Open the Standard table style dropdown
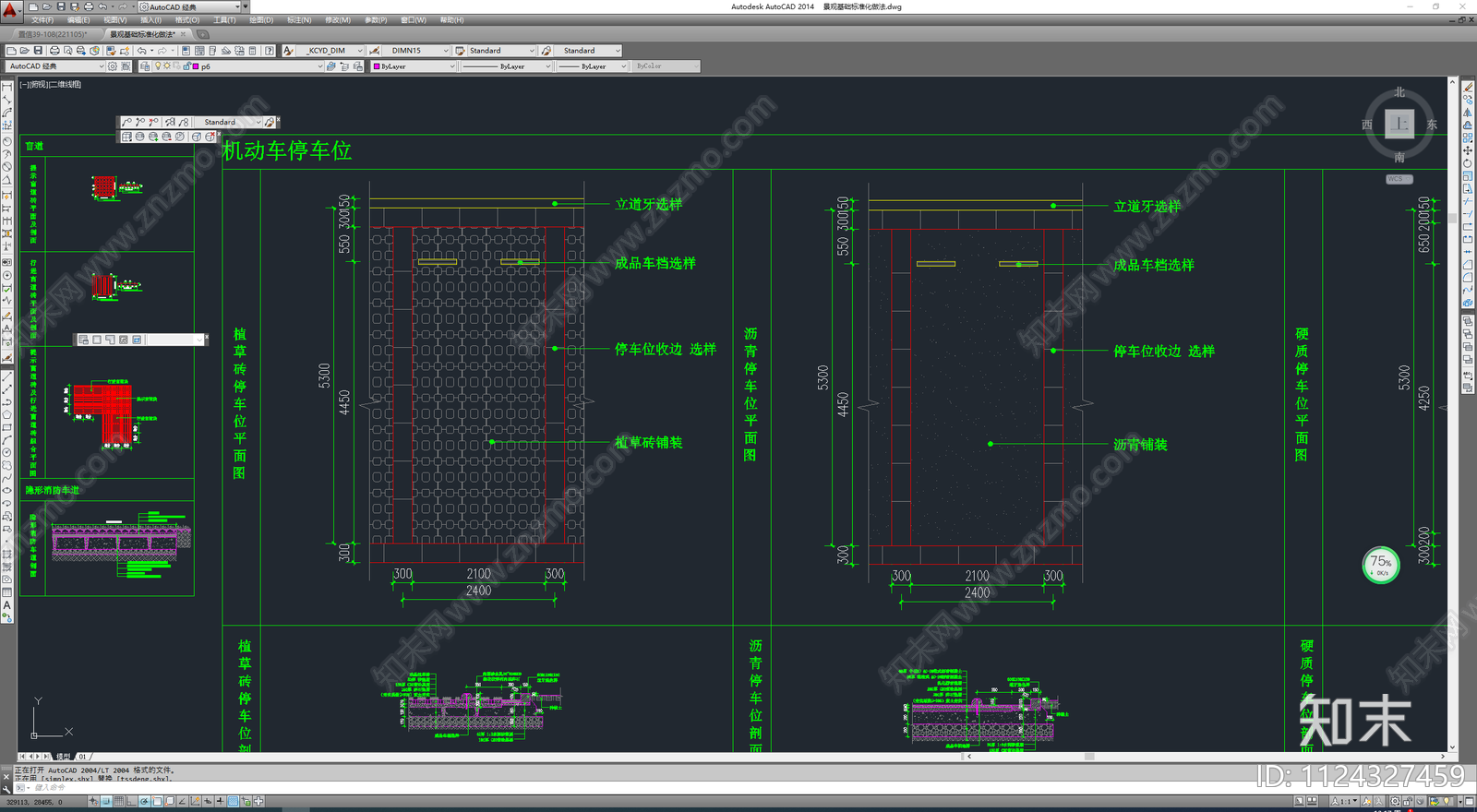1477x812 pixels. 502,51
